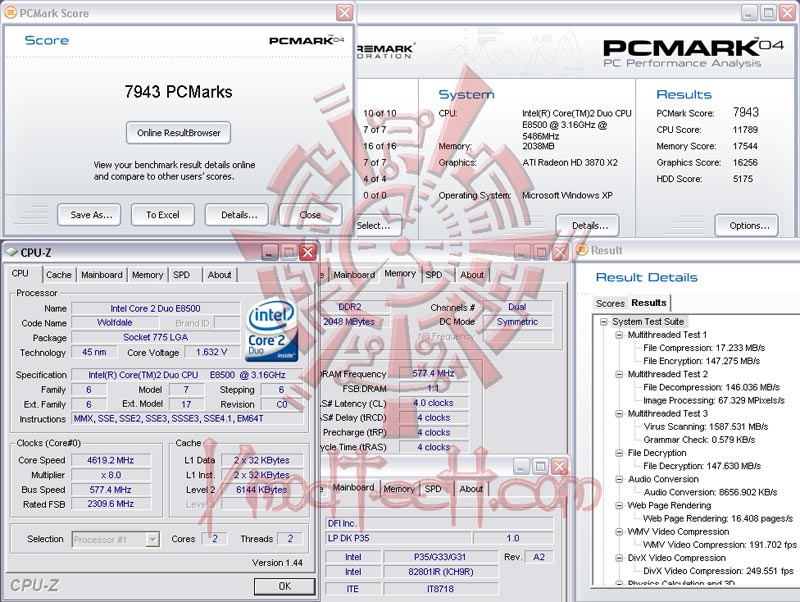
Task: Click the Select button in PCMark04 window
Action: pos(378,225)
